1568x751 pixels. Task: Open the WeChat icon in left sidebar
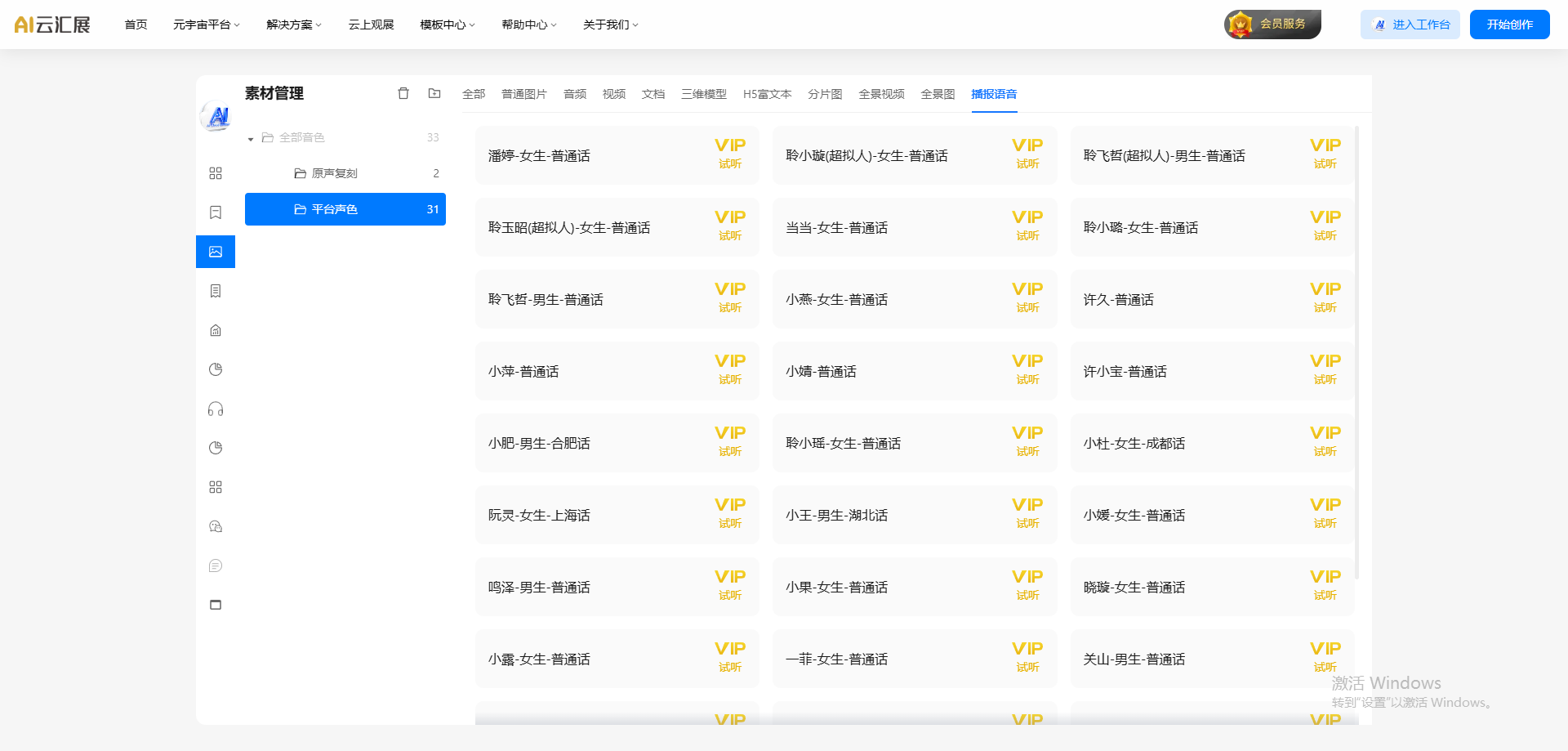(216, 526)
